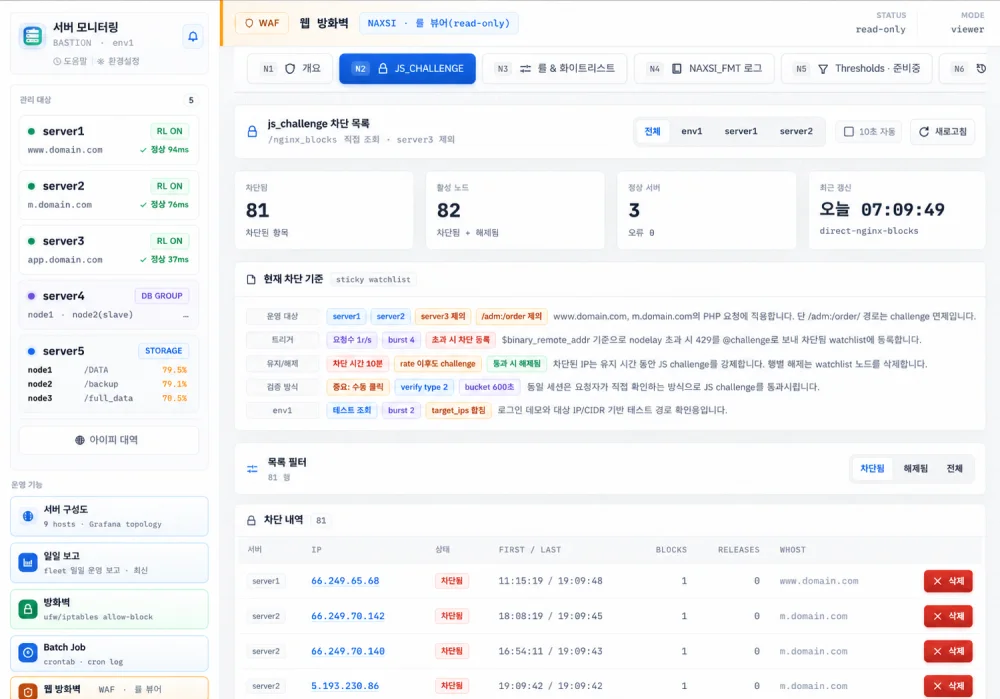1000x699 pixels.
Task: Open IP link 66.249.70.140
Action: click(348, 651)
